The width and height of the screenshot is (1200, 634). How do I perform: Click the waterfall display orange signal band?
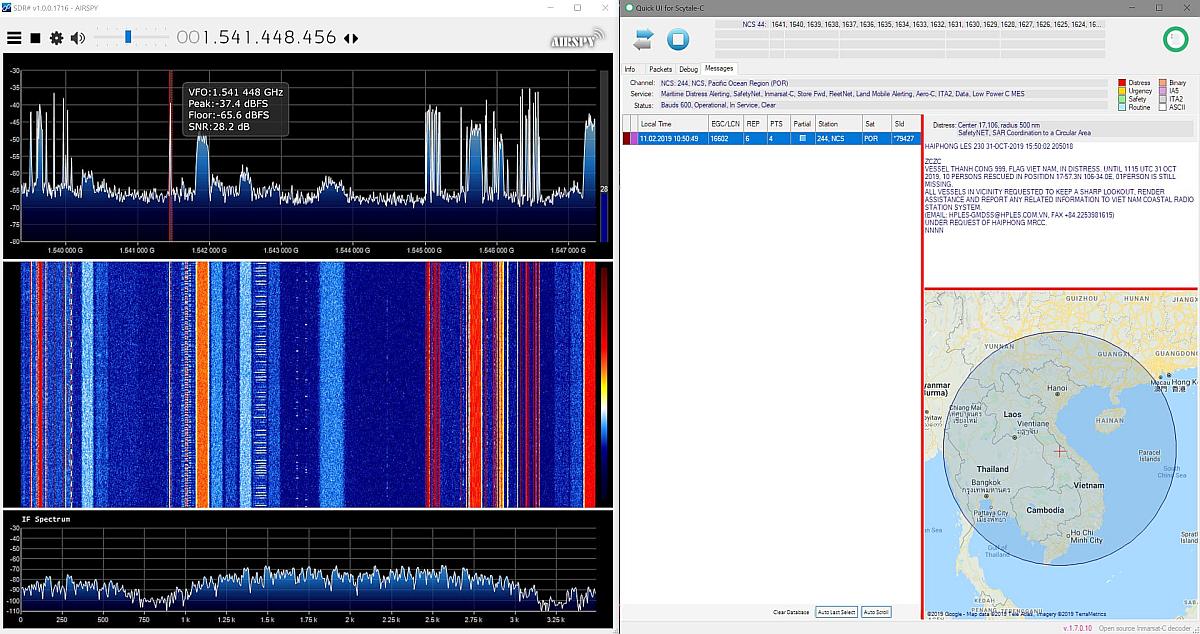tap(203, 384)
